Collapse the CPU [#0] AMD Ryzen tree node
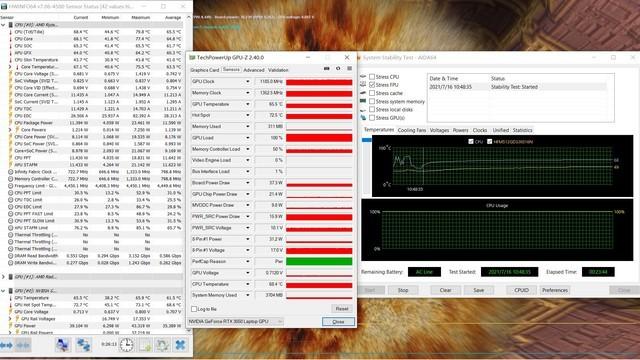Image resolution: width=640 pixels, height=360 pixels. (x=3, y=25)
